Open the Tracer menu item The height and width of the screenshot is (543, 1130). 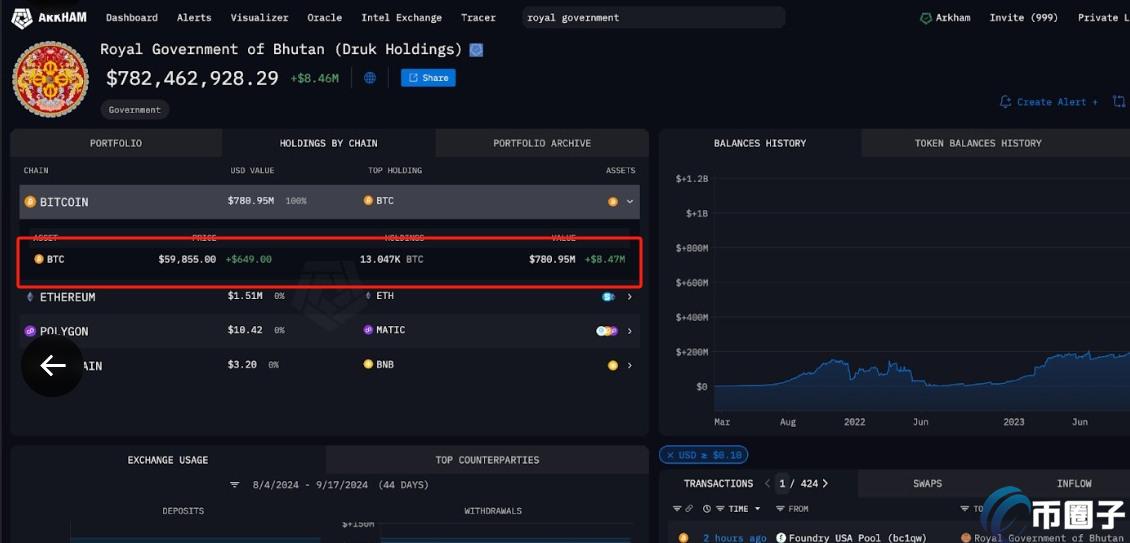(478, 17)
